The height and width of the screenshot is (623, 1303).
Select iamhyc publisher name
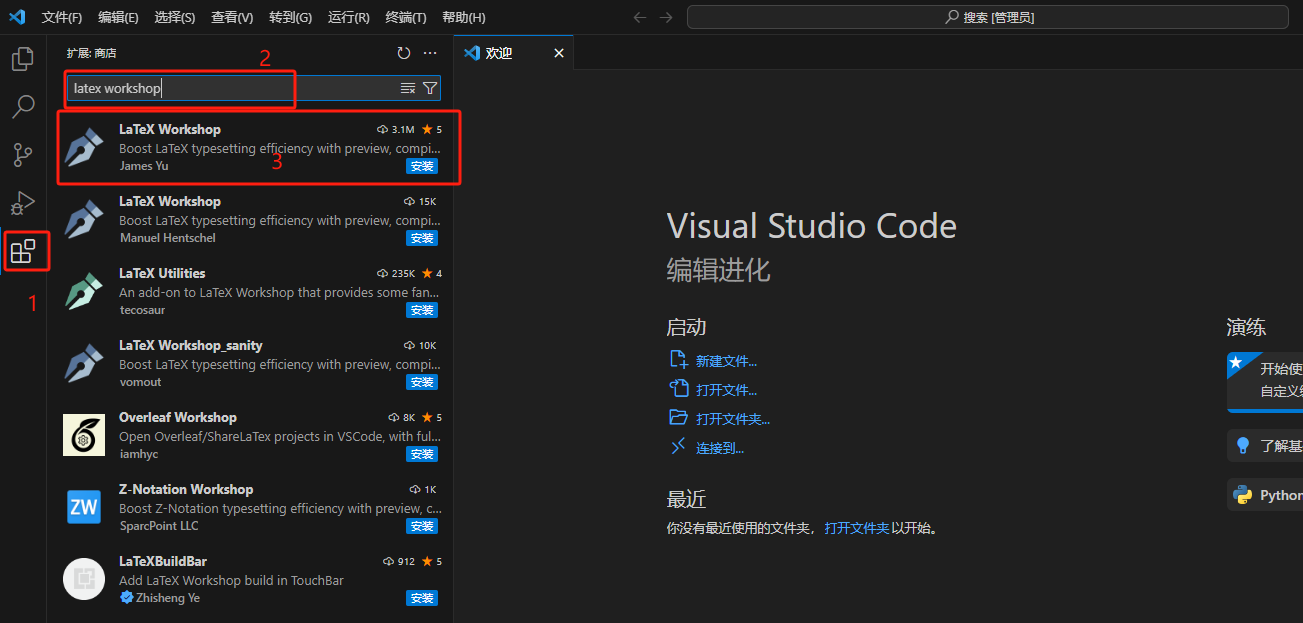139,454
